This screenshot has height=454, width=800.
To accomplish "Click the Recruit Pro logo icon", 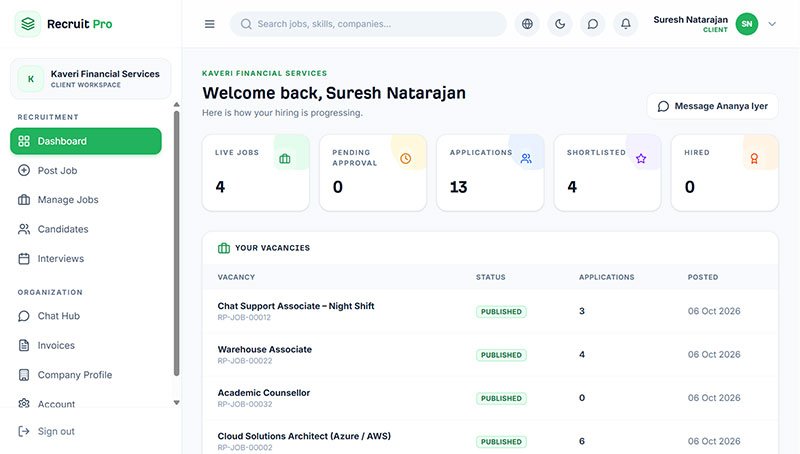I will click(x=28, y=23).
